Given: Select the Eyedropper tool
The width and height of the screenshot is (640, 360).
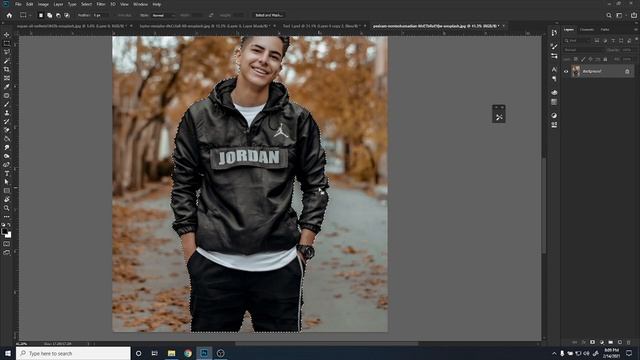Looking at the screenshot, I should coord(7,87).
